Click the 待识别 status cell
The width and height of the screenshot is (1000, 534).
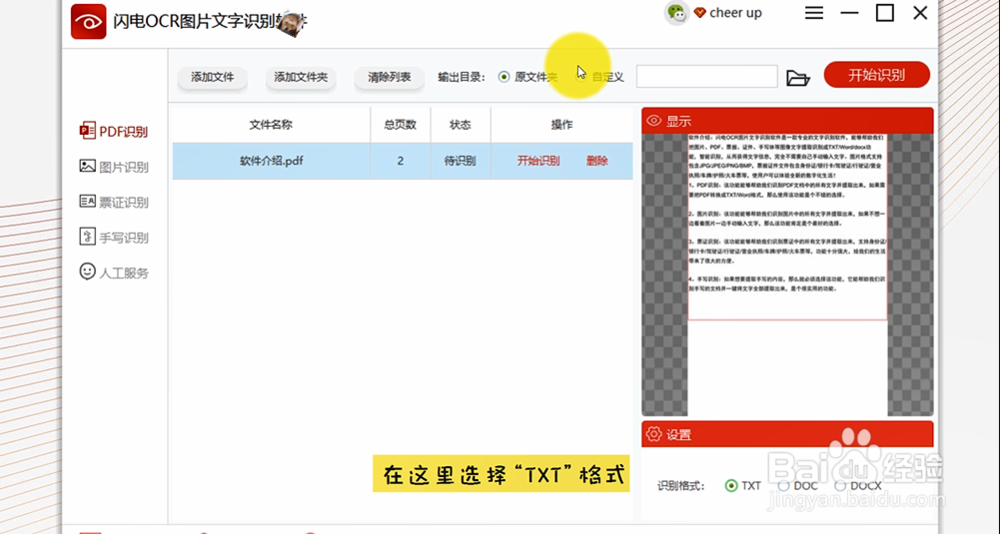[460, 161]
